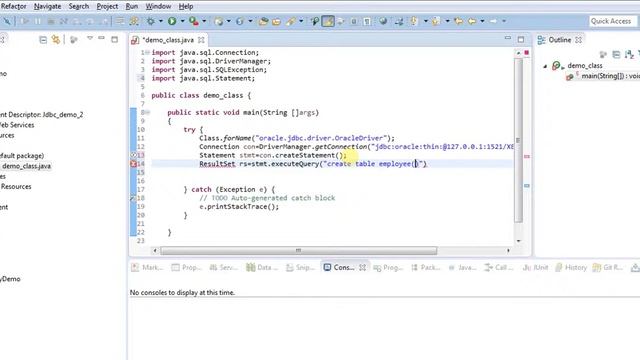Toggle Mark Occurrences highlighted toolbar button
Screen dimensions: 640x360
click(328, 21)
